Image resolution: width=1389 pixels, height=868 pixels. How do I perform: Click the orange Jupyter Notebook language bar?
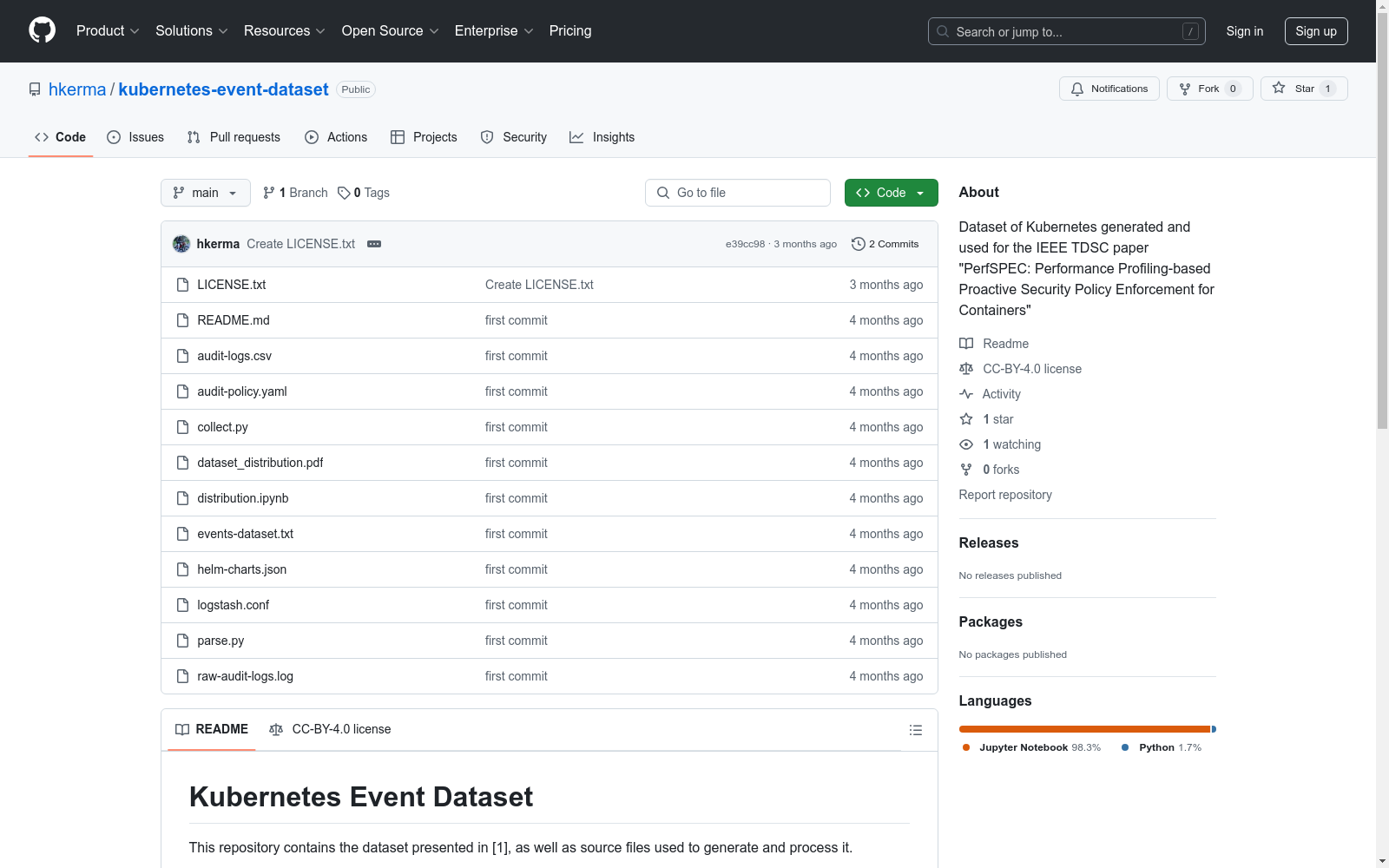(1084, 729)
